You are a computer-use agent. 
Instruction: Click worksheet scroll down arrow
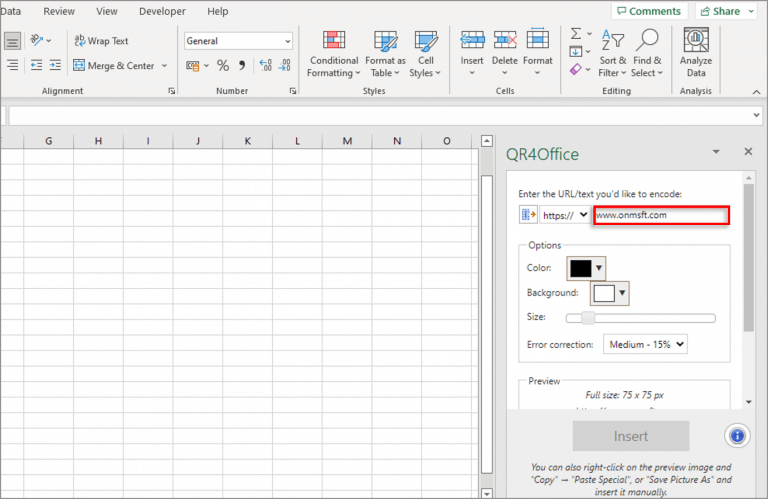(x=486, y=493)
